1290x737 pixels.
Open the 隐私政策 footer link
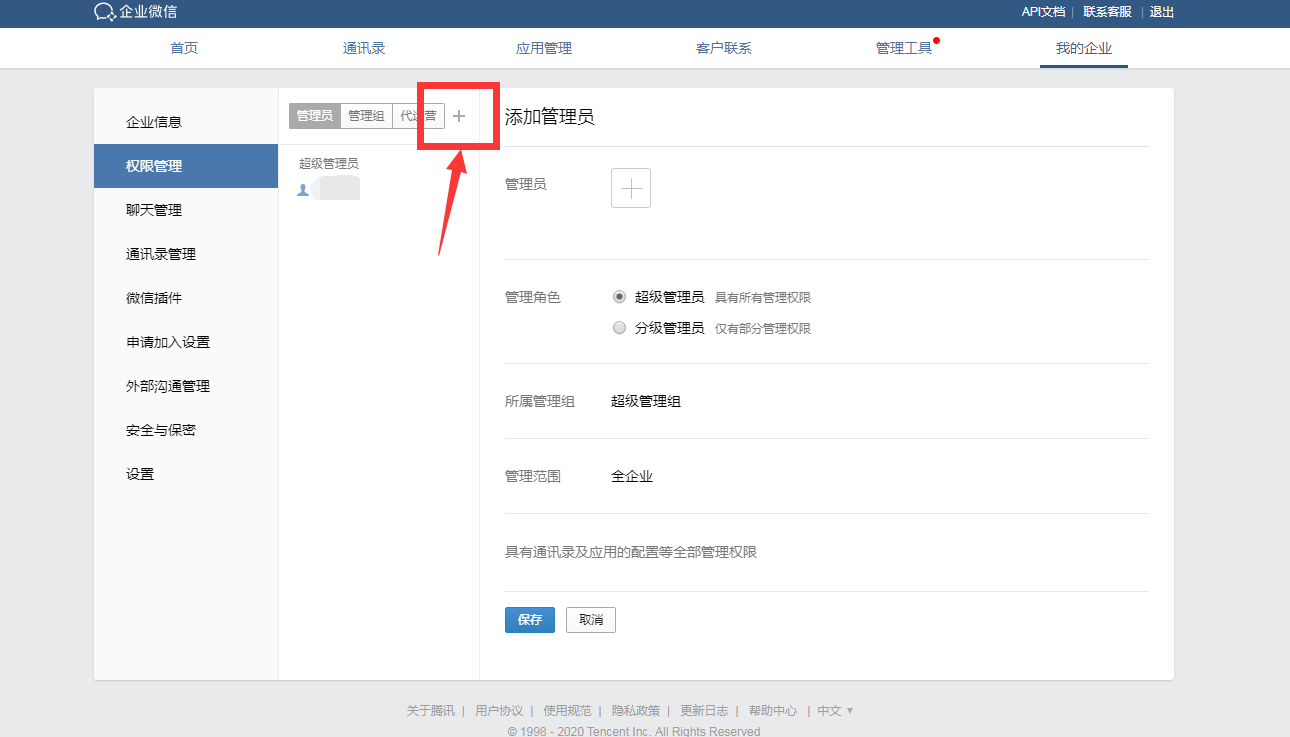pyautogui.click(x=636, y=711)
